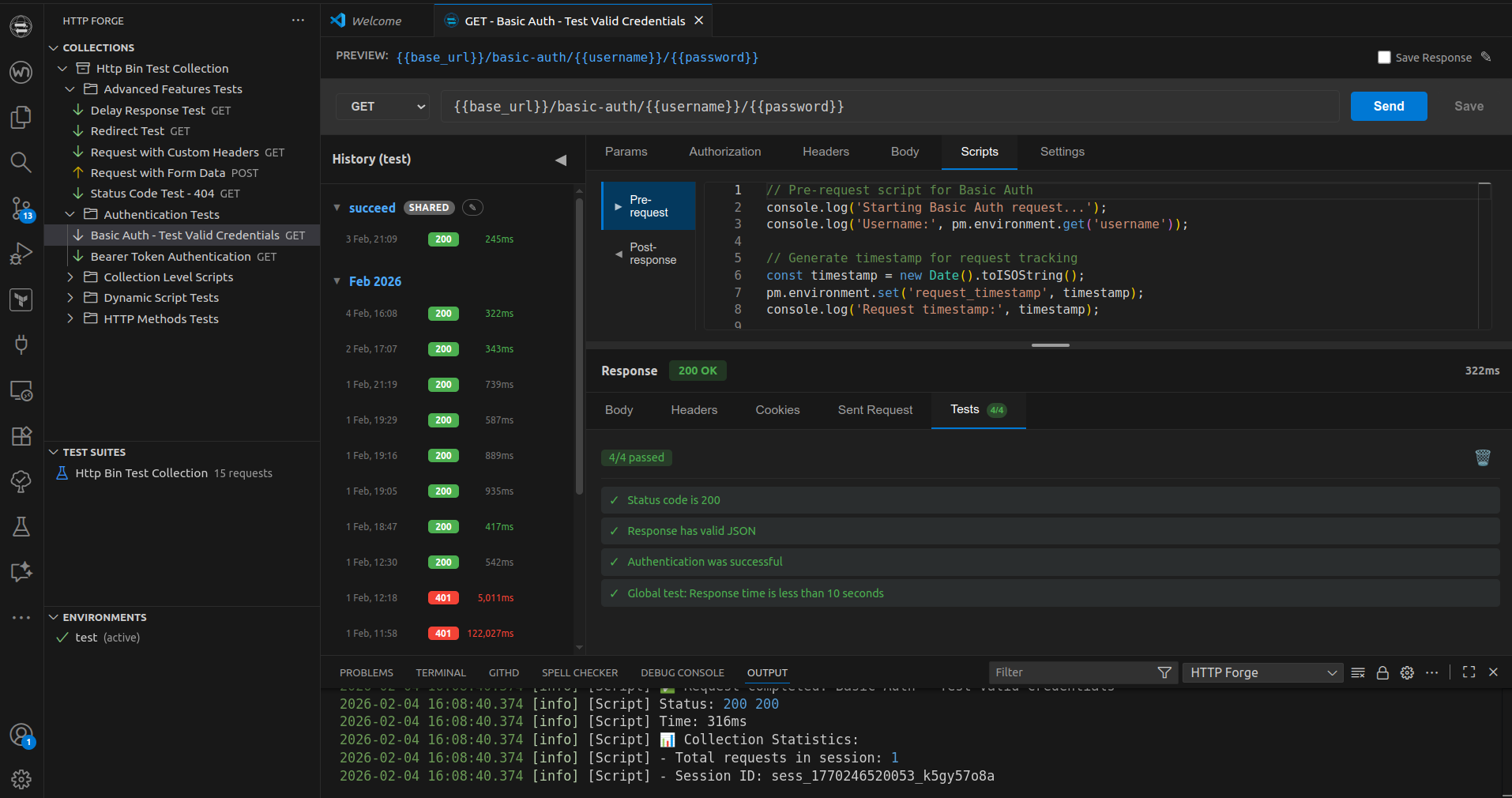
Task: Open the Explorer files icon
Action: pyautogui.click(x=21, y=117)
